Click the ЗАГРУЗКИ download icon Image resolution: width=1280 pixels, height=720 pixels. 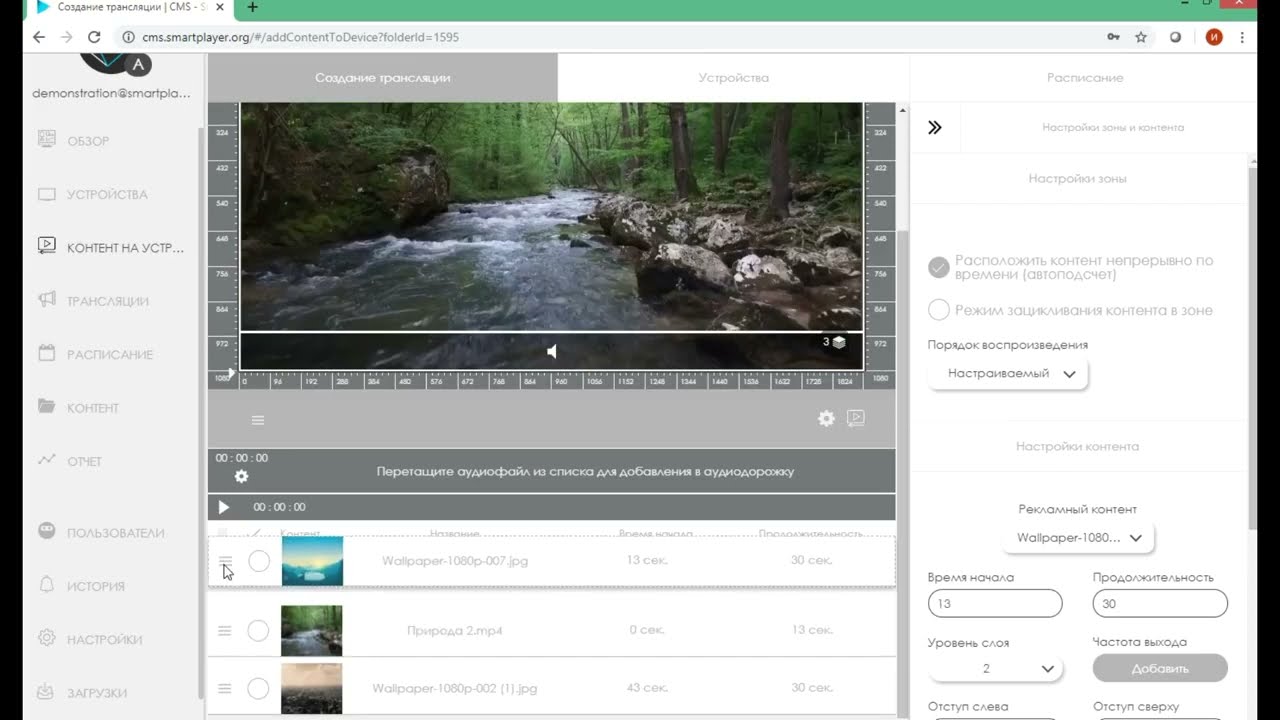47,691
